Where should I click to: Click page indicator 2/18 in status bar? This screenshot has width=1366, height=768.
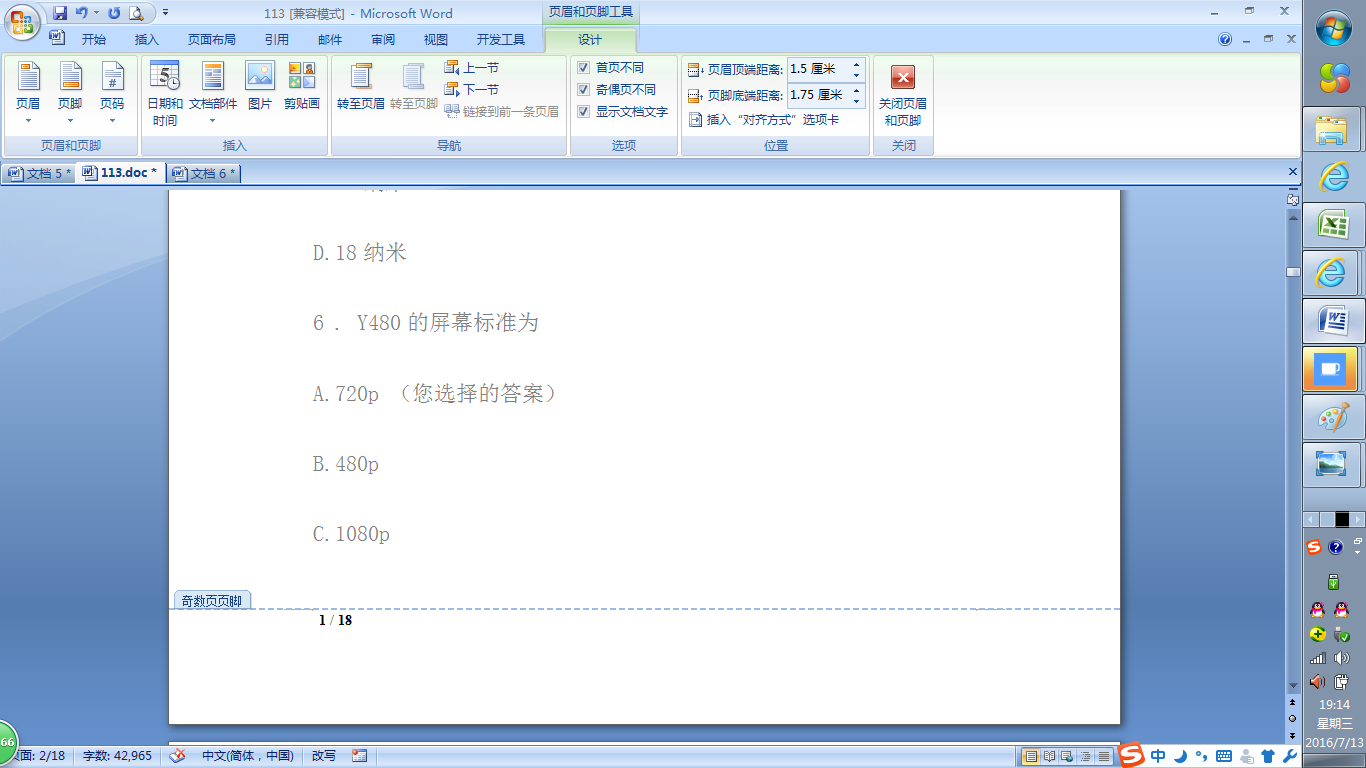(43, 756)
